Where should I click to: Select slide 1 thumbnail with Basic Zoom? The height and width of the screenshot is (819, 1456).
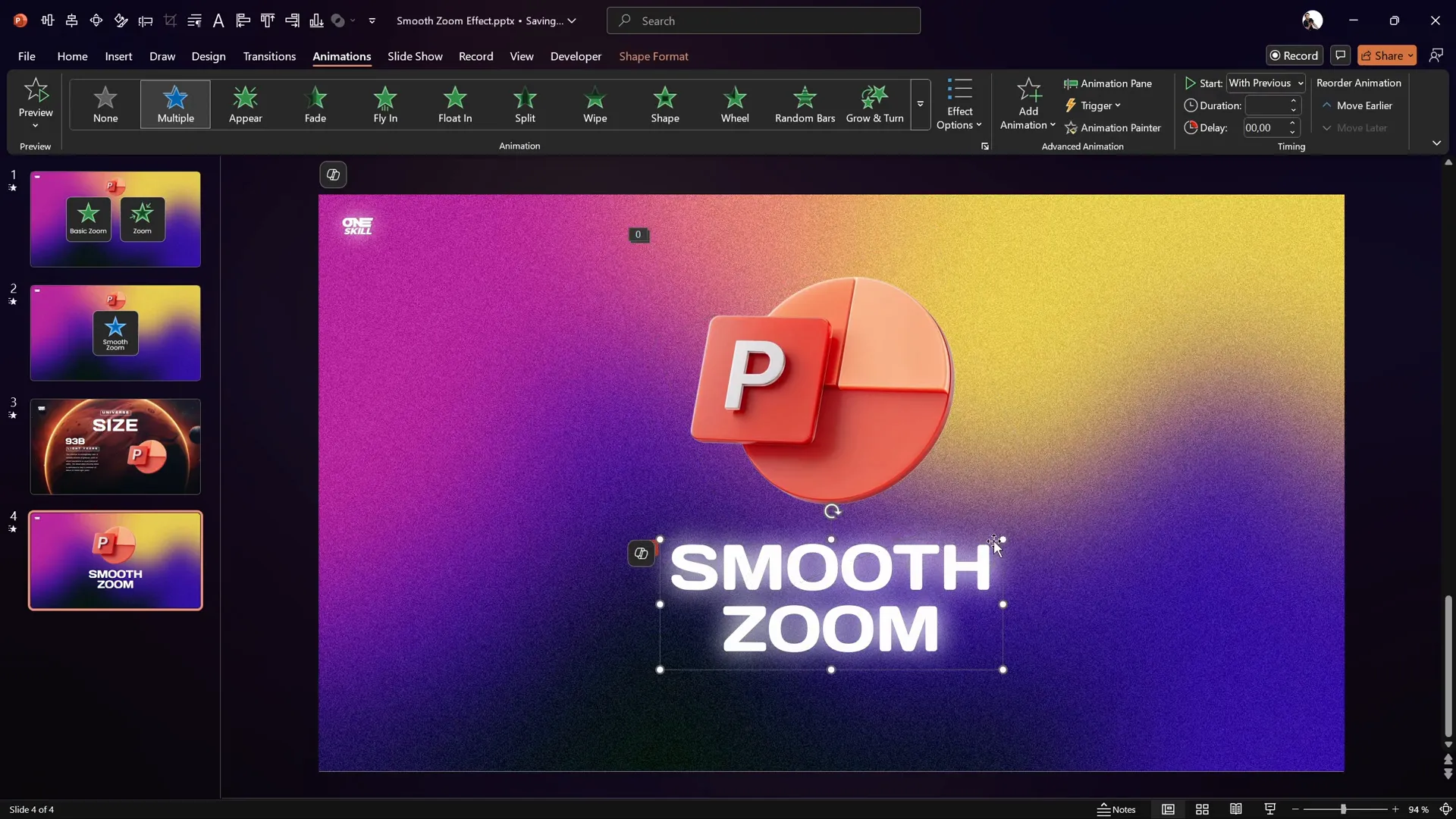tap(115, 219)
